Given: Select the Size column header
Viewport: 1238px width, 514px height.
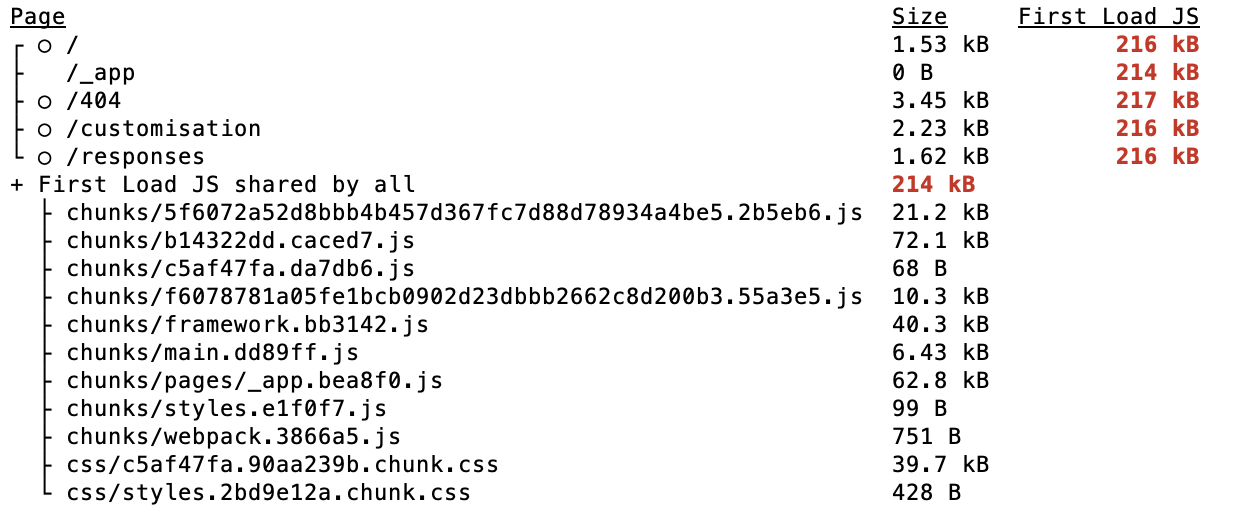Looking at the screenshot, I should tap(919, 17).
